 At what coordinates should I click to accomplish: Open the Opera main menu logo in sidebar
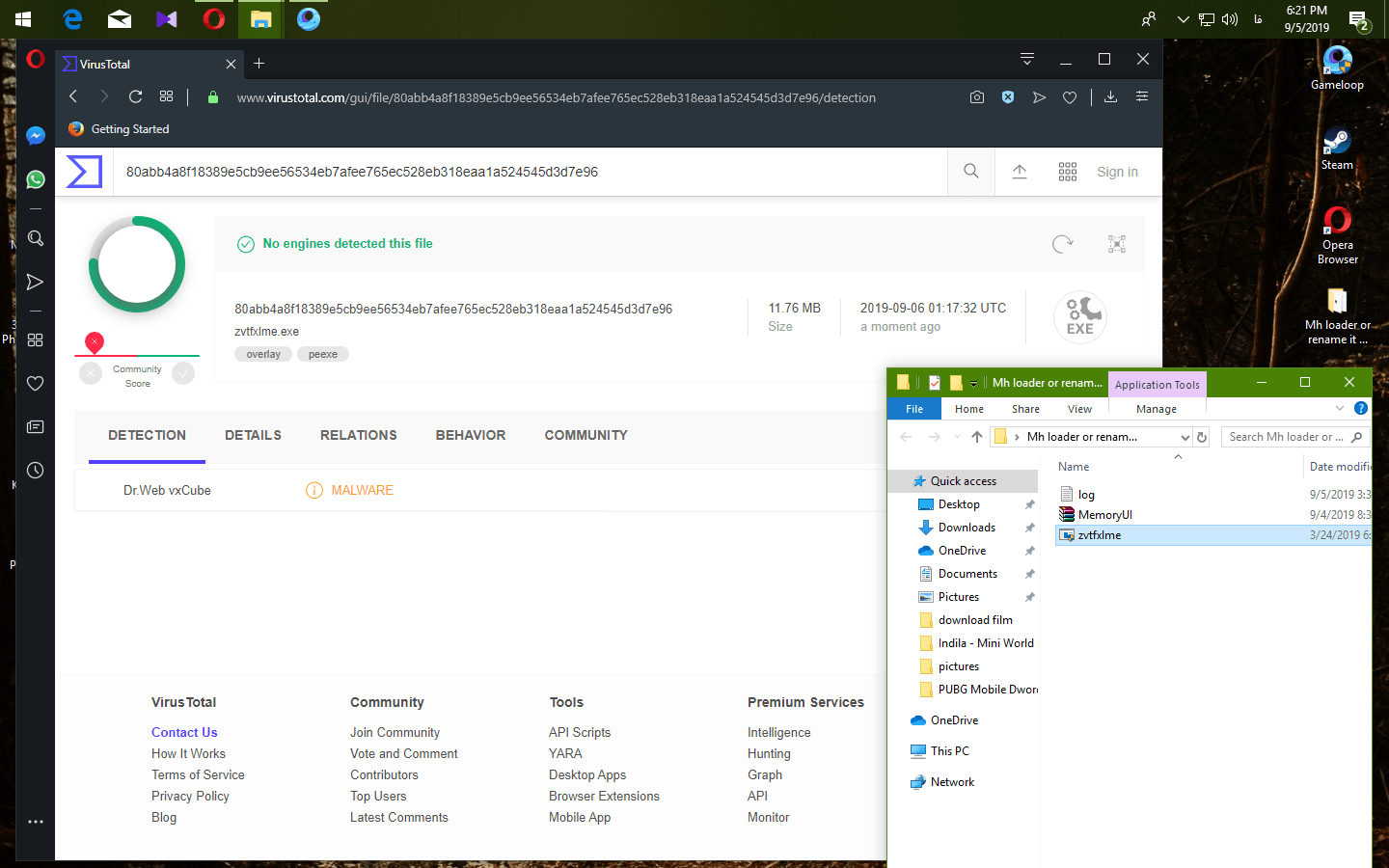pyautogui.click(x=36, y=60)
